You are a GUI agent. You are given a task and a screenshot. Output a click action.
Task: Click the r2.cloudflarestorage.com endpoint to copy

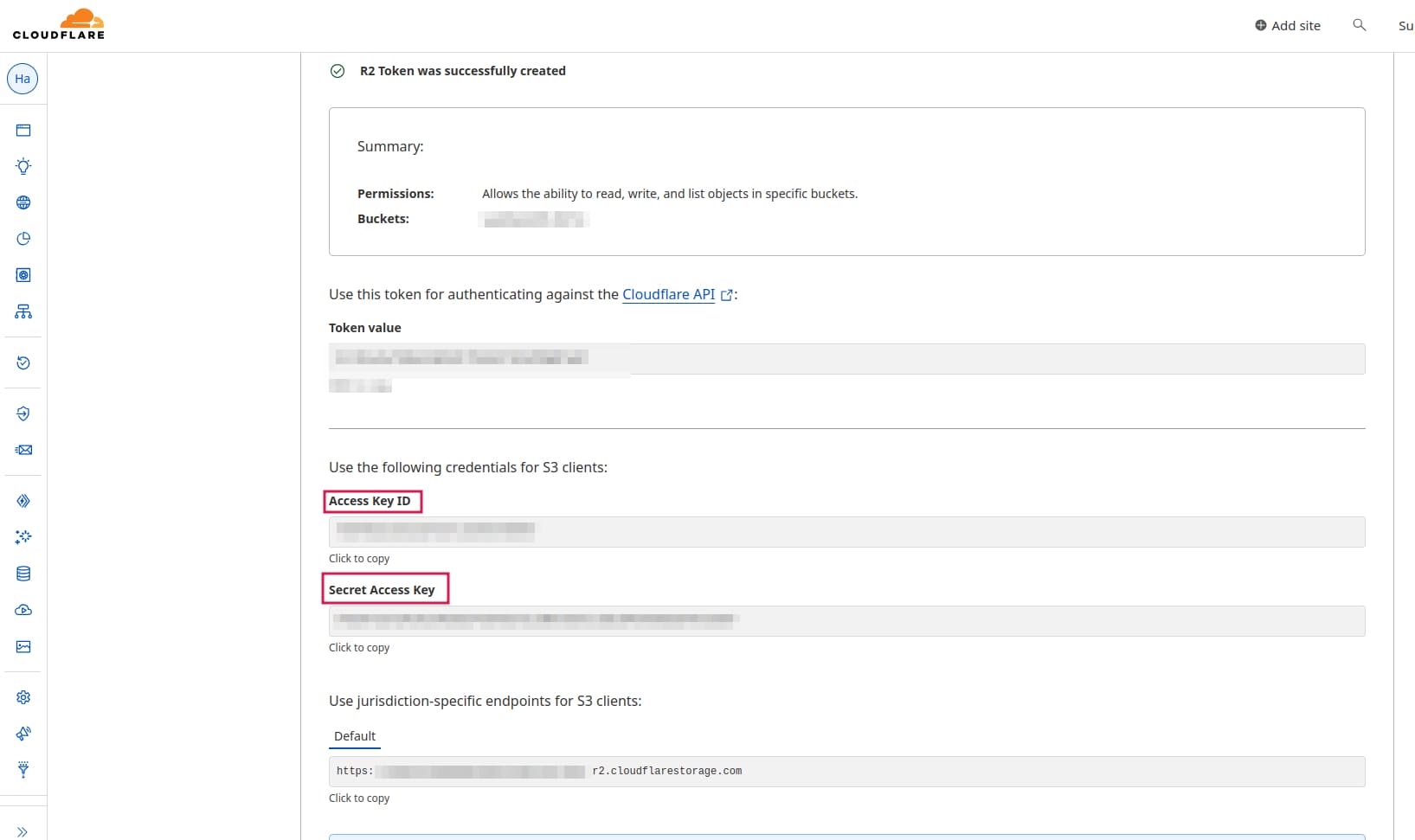click(x=846, y=772)
